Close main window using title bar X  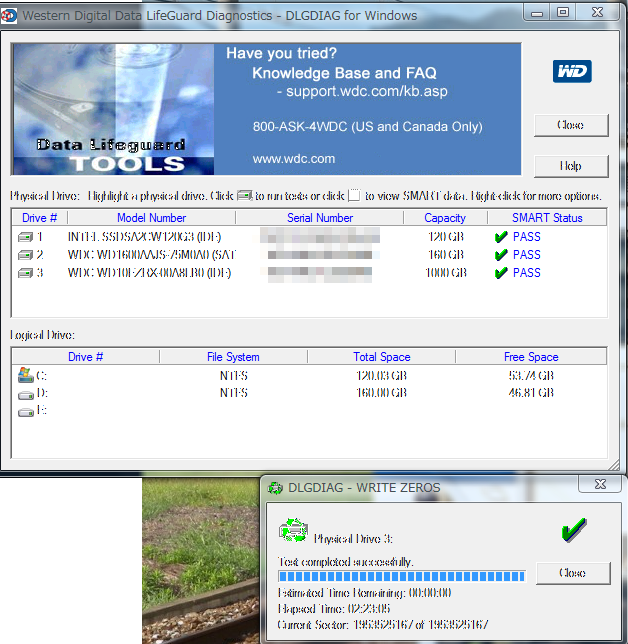point(597,13)
